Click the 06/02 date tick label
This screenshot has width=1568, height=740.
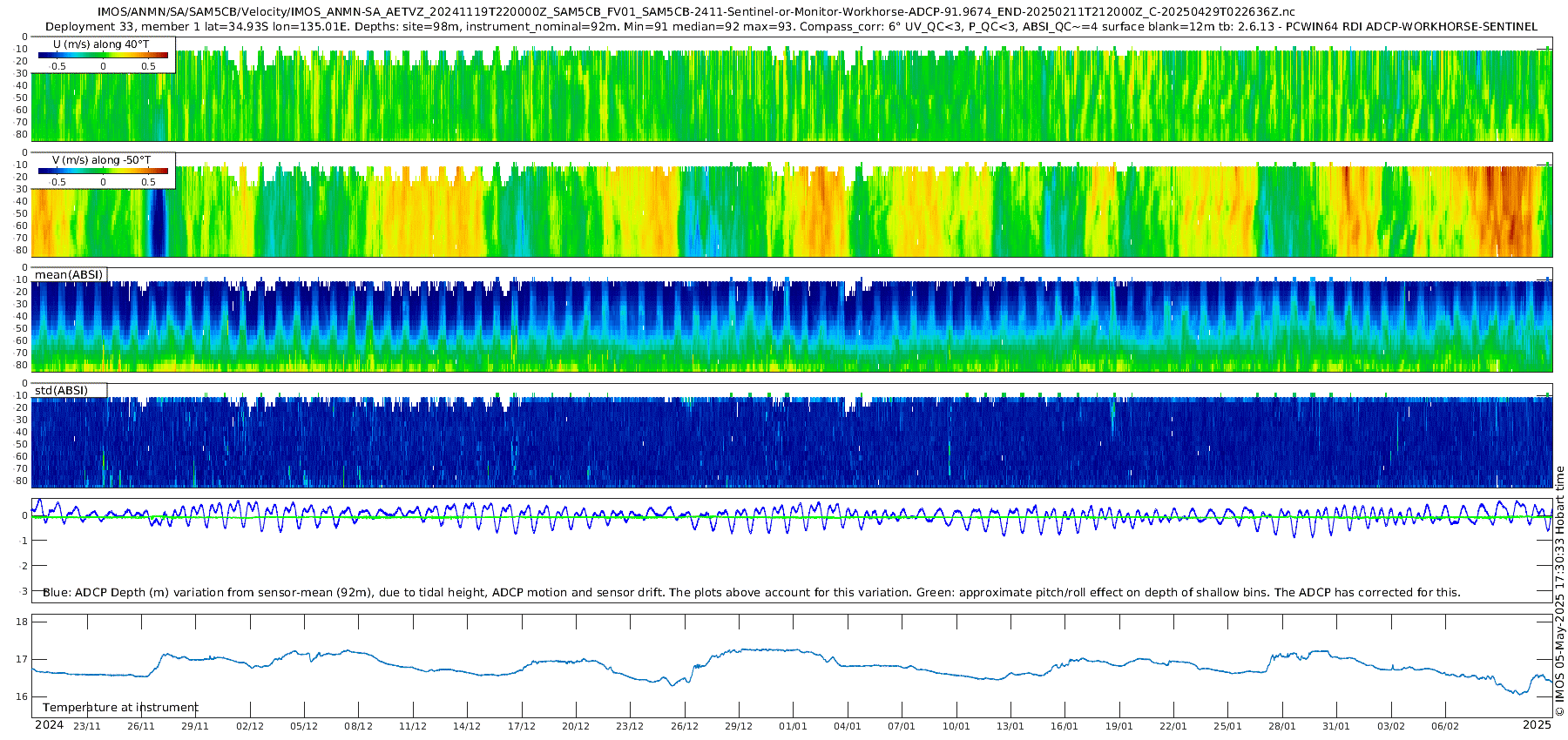[x=1445, y=726]
